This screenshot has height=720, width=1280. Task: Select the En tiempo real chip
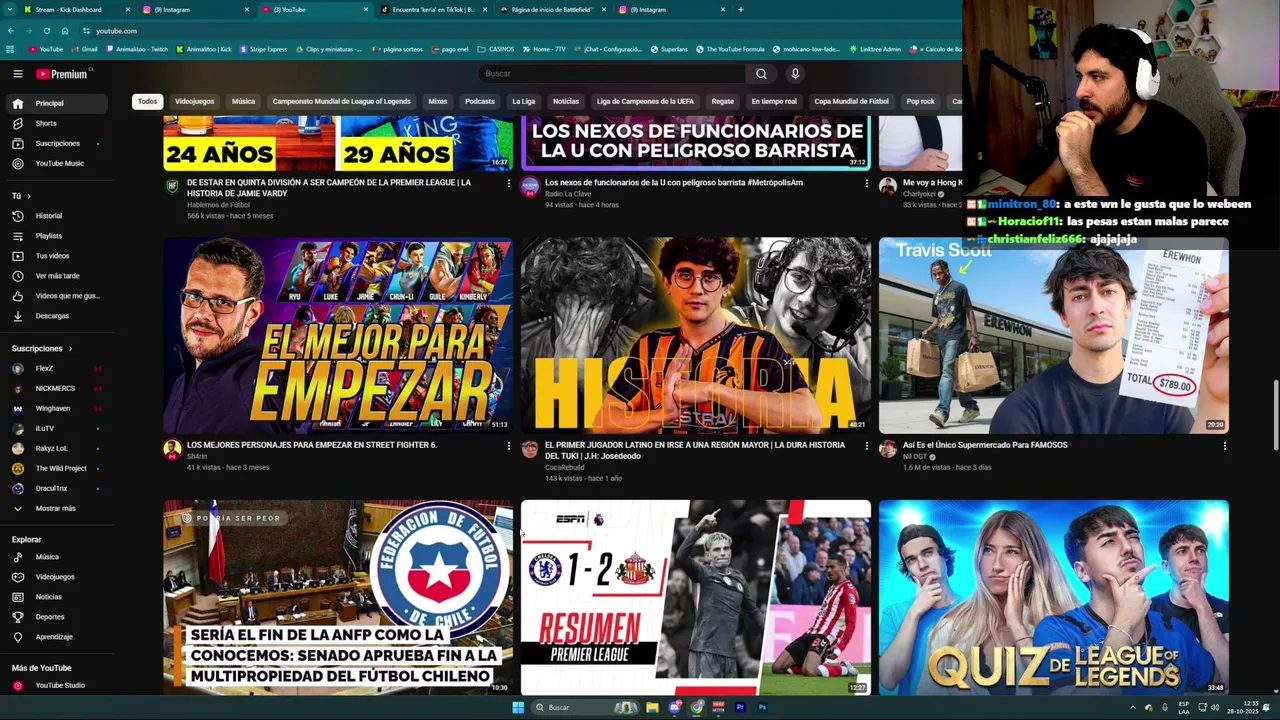pyautogui.click(x=774, y=101)
